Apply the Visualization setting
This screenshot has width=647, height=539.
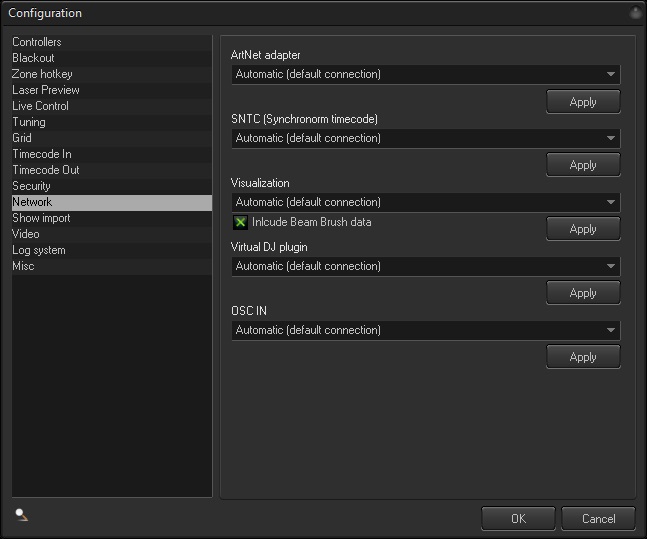pyautogui.click(x=583, y=229)
